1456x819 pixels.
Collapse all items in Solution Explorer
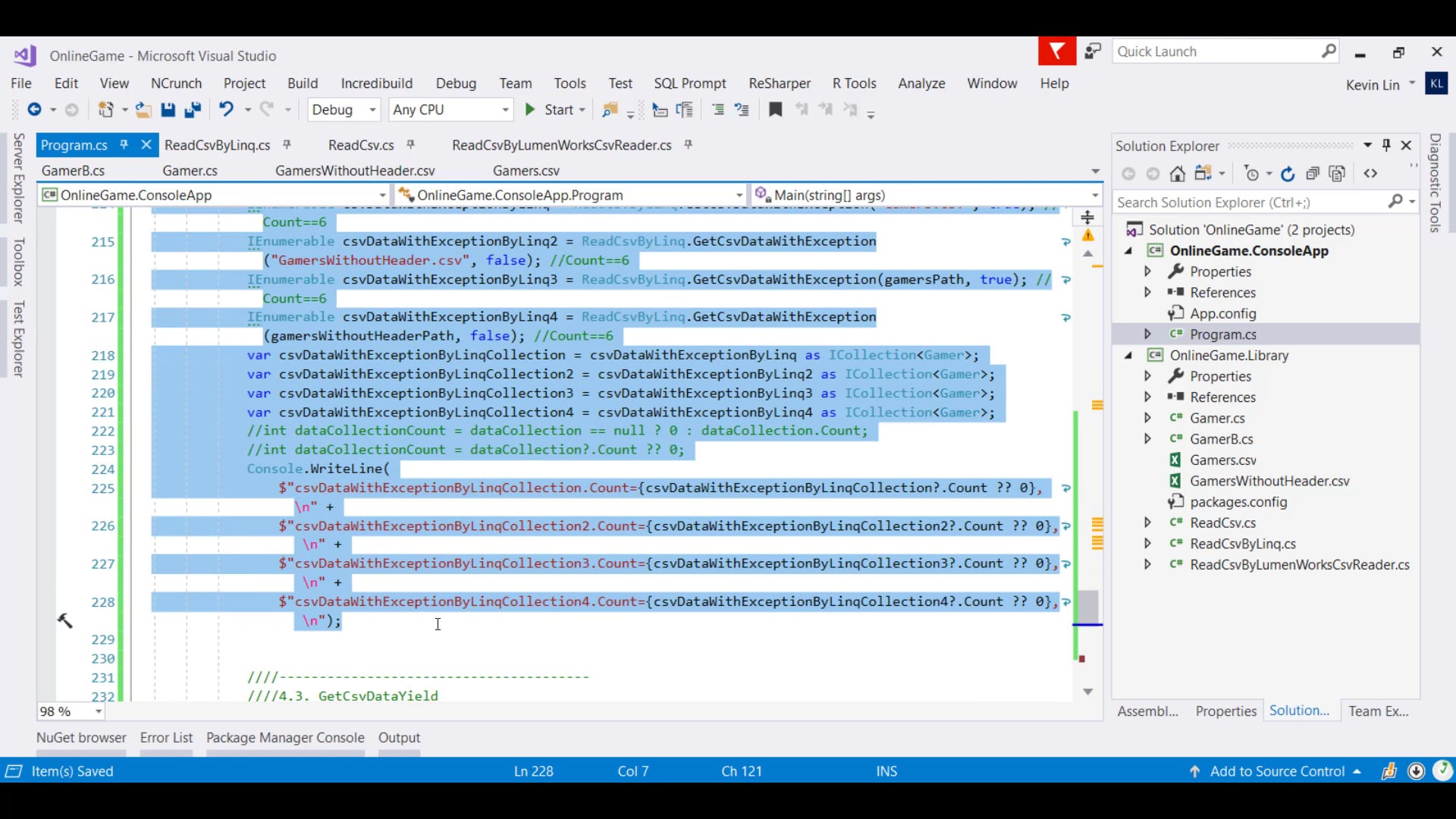pos(1313,174)
